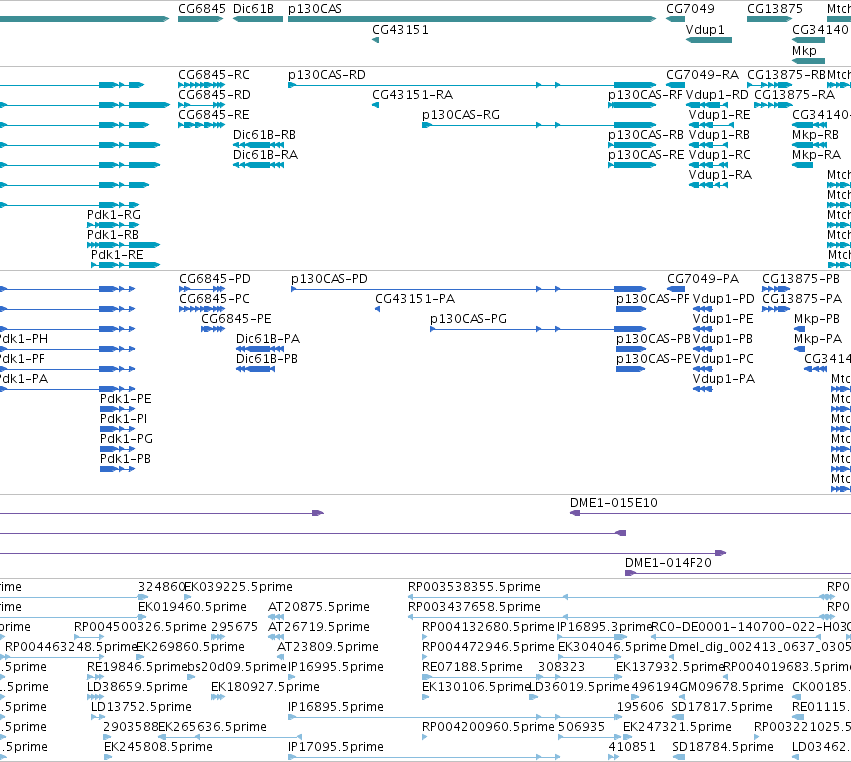Open protein Pdk1-PE
The image size is (851, 762).
point(117,409)
